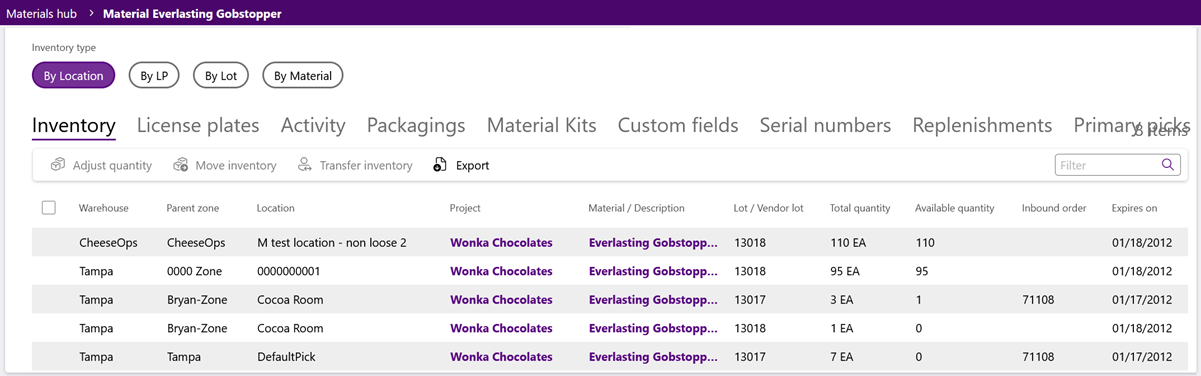Click the 0000 Zone parent zone cell

194,271
